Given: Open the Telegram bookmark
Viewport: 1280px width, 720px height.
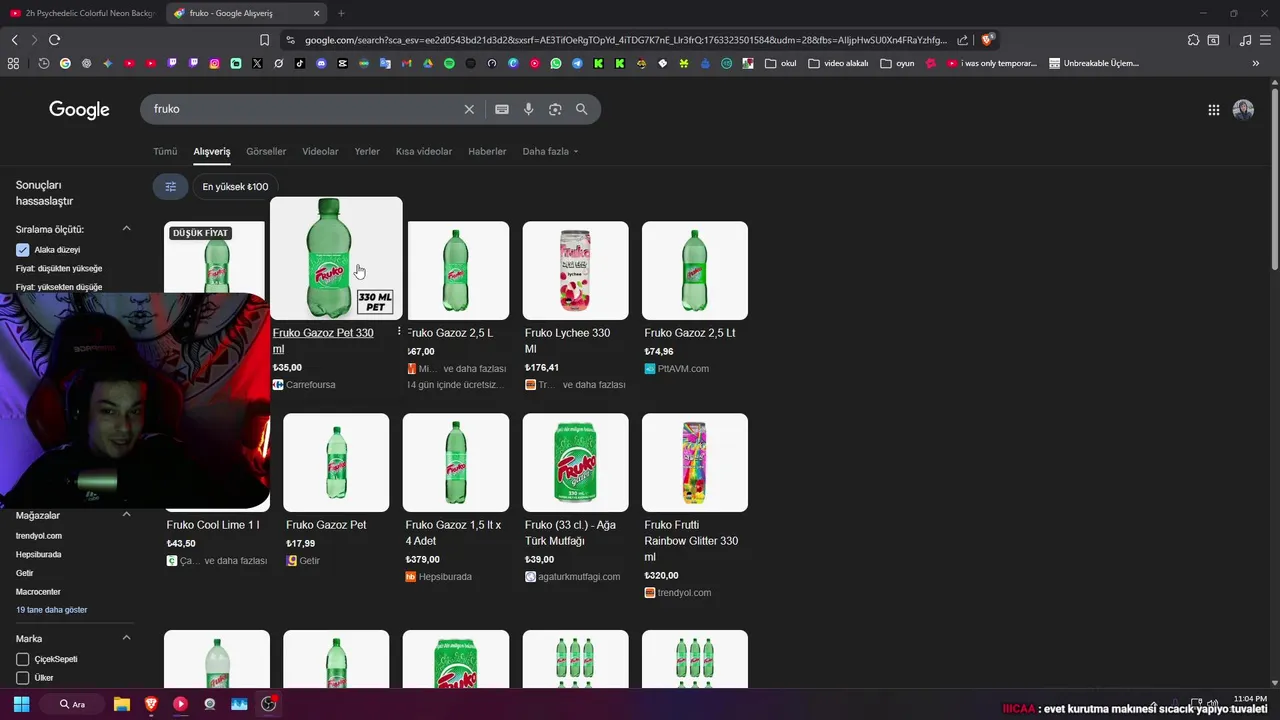Looking at the screenshot, I should [x=577, y=63].
